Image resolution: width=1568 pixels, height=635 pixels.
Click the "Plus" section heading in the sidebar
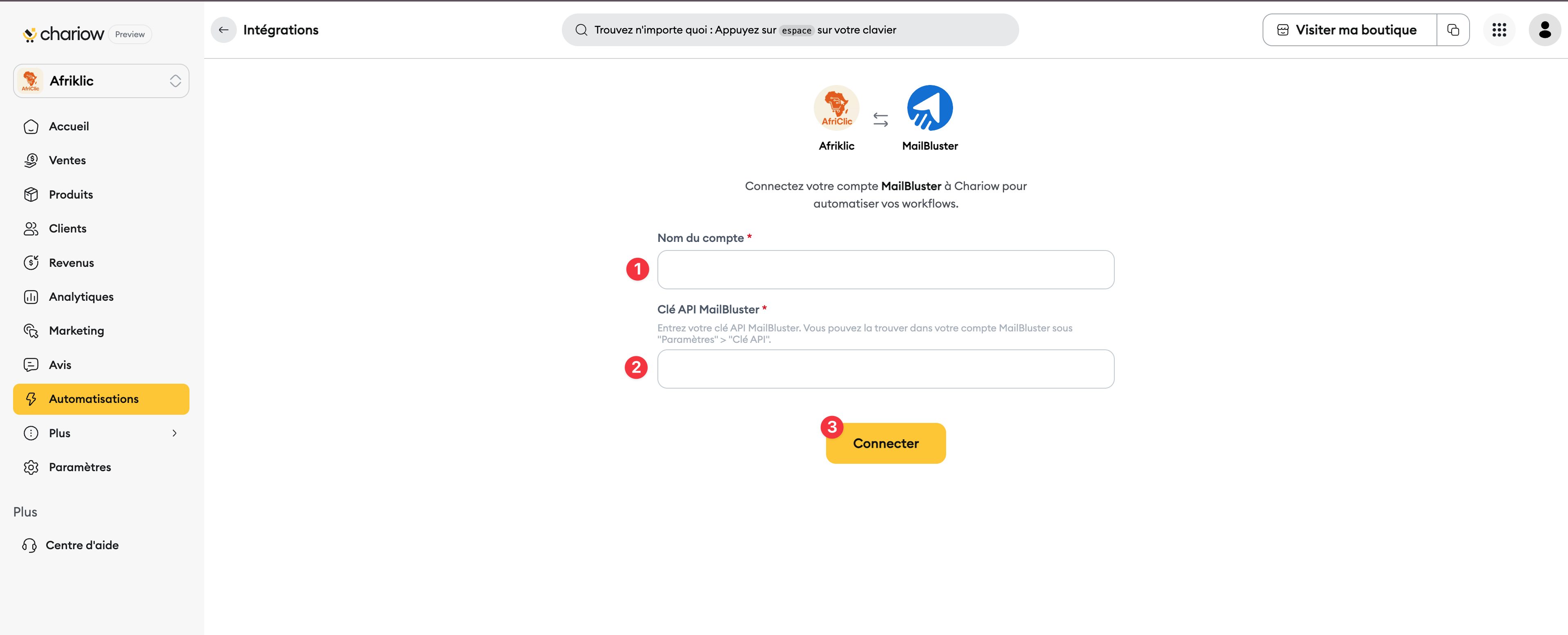click(25, 512)
